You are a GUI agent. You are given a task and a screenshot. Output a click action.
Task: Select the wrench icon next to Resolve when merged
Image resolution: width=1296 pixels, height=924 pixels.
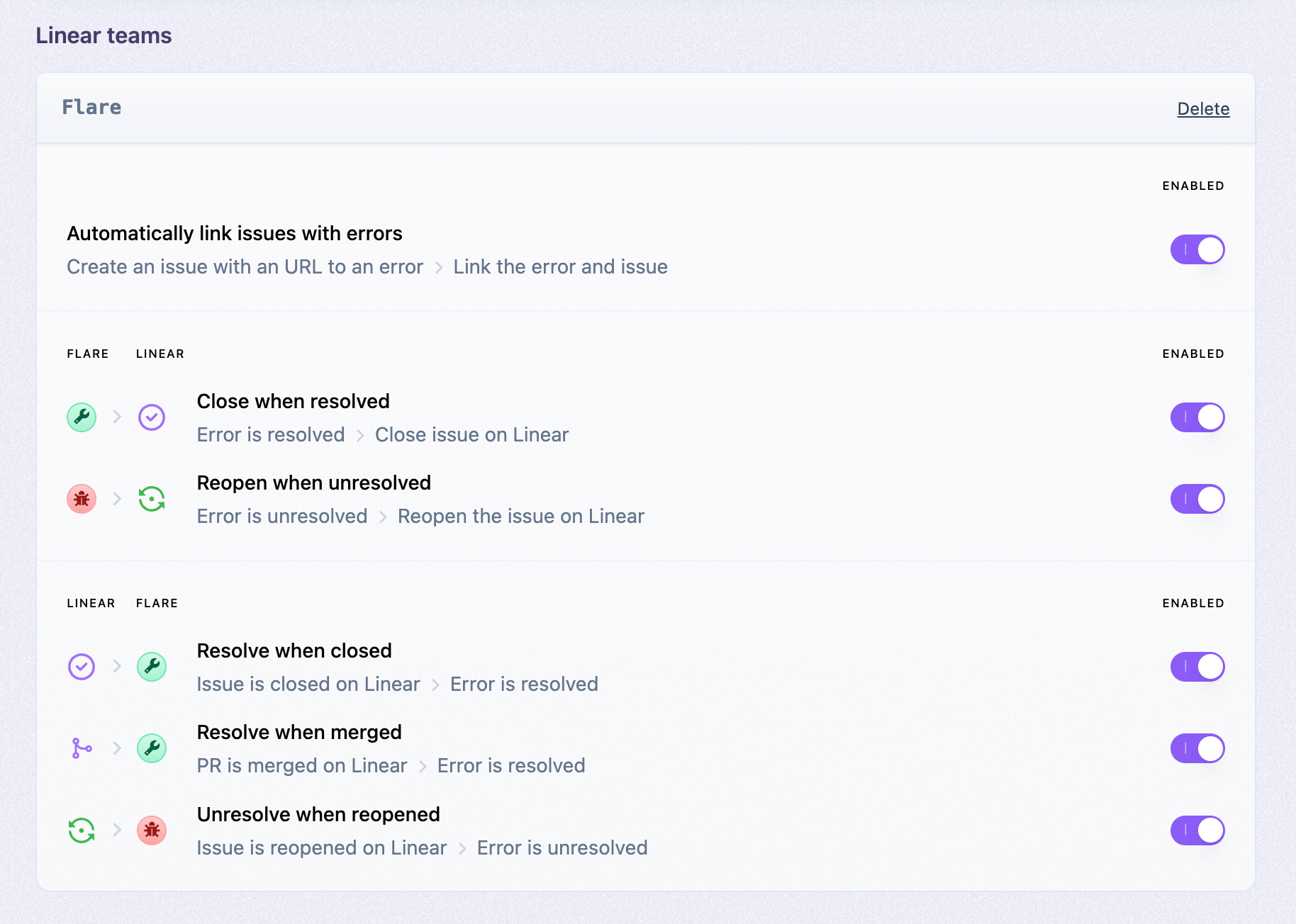tap(152, 748)
